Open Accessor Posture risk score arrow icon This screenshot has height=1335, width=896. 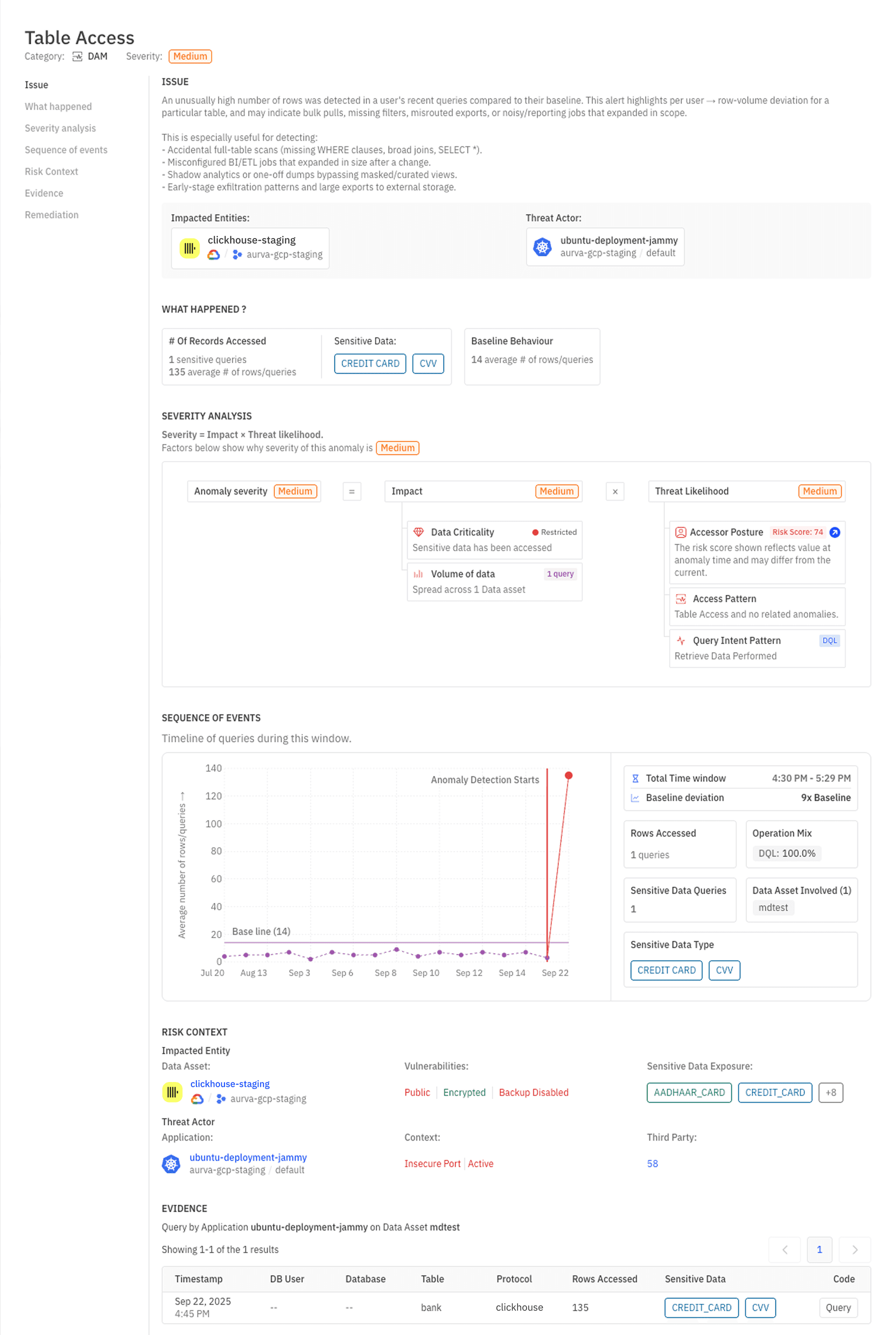(x=834, y=532)
